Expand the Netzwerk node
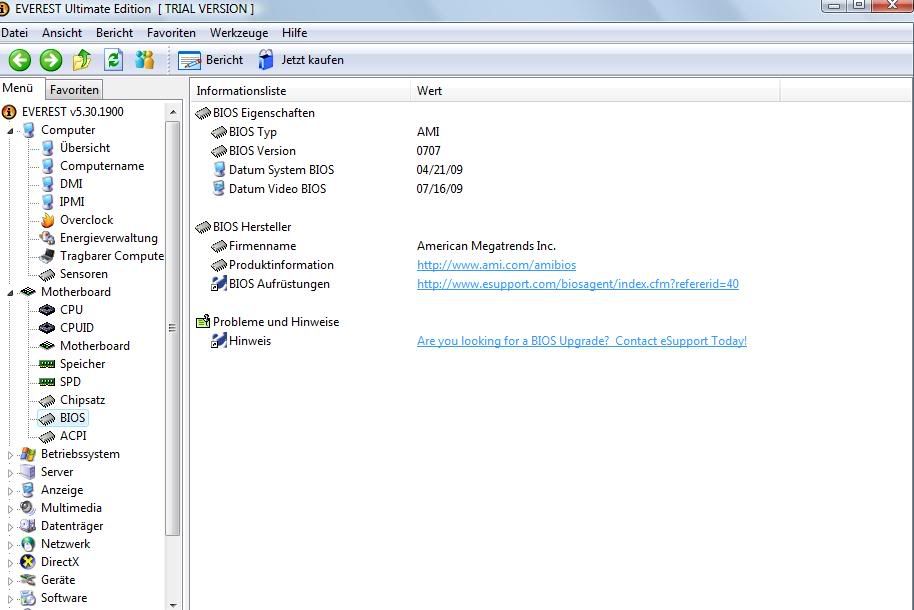 click(x=10, y=545)
